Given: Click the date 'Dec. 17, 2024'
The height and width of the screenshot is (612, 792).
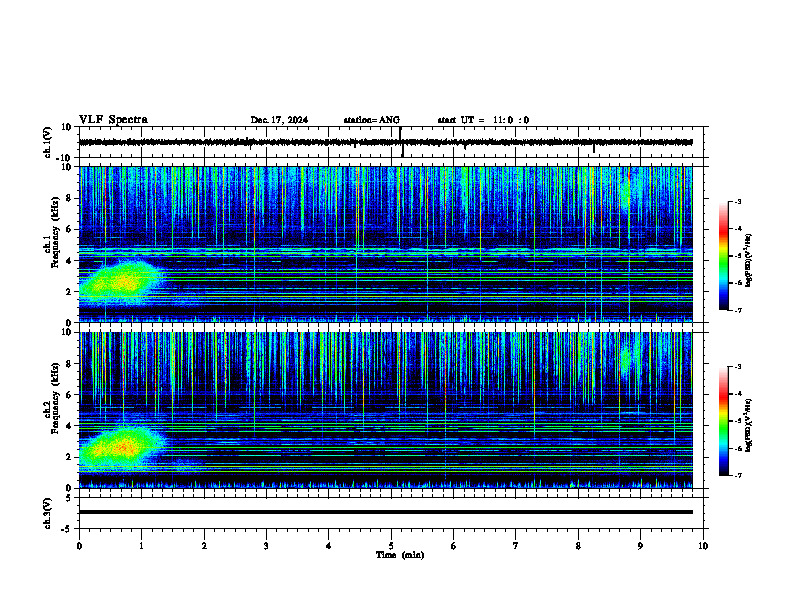Looking at the screenshot, I should [279, 120].
